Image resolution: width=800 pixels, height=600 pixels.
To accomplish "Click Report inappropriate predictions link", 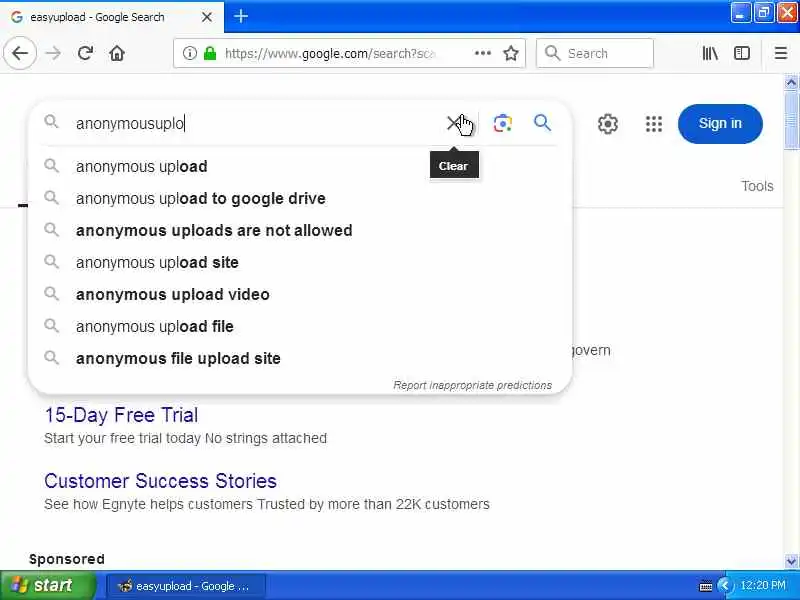I will point(472,385).
